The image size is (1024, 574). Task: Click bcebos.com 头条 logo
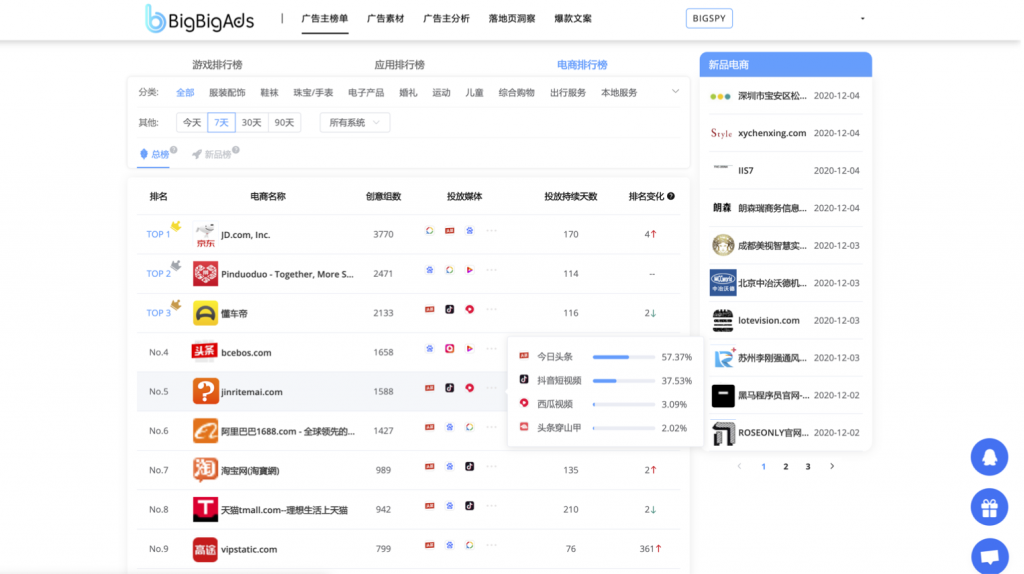click(204, 351)
